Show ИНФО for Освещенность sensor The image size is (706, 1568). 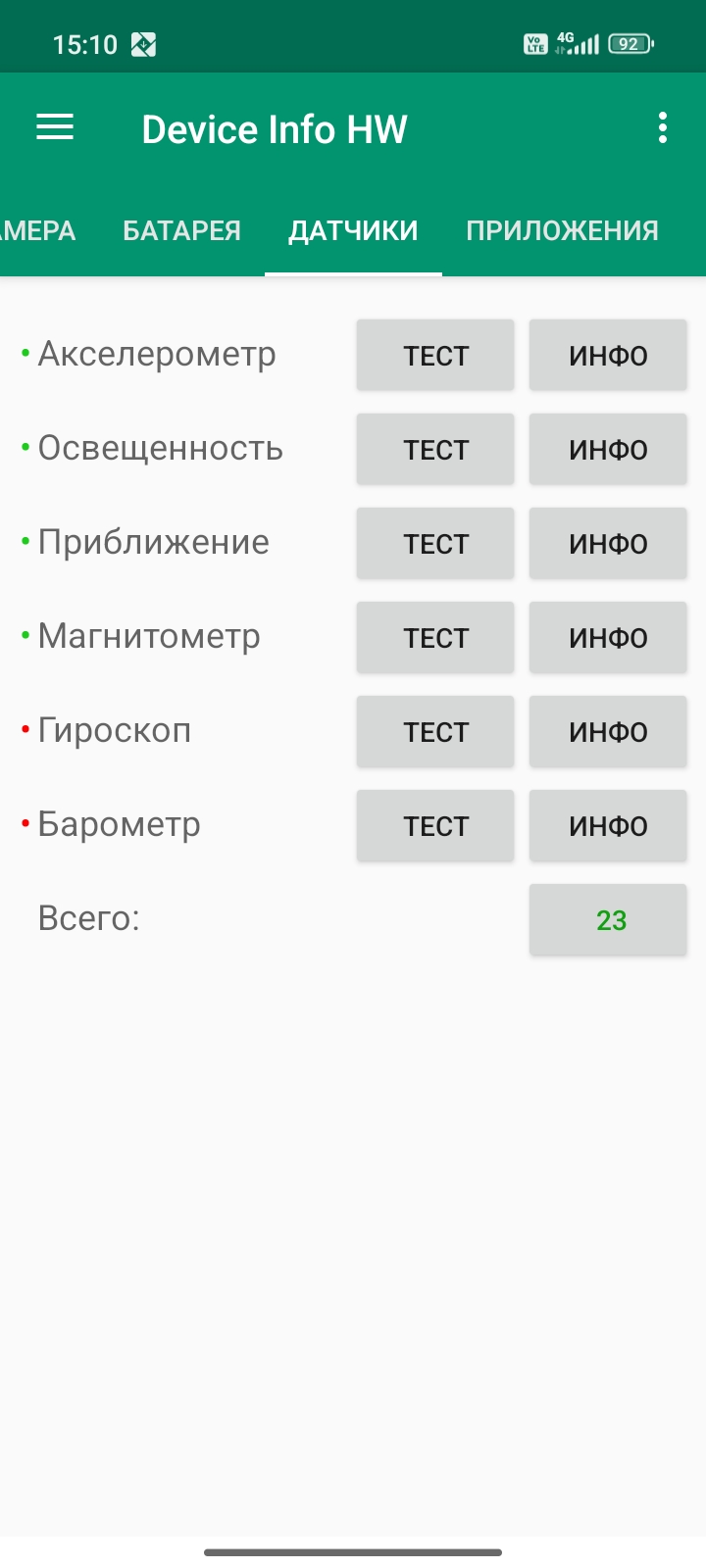[x=608, y=450]
